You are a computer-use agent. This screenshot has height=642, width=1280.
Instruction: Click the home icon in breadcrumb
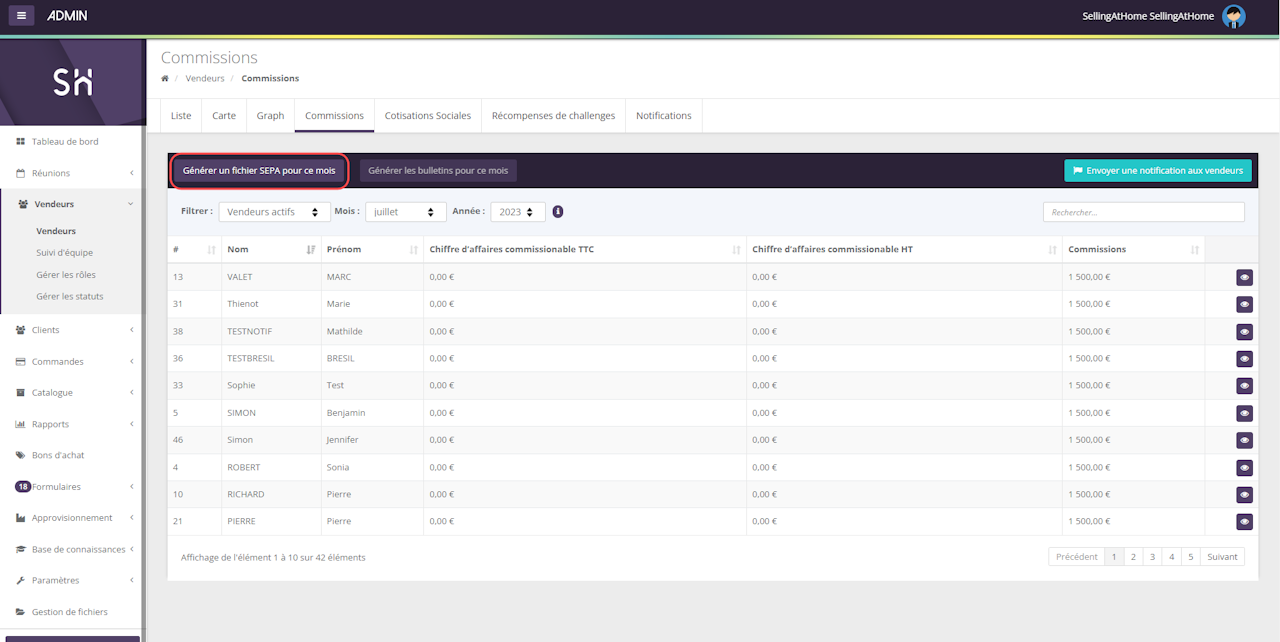[x=165, y=78]
